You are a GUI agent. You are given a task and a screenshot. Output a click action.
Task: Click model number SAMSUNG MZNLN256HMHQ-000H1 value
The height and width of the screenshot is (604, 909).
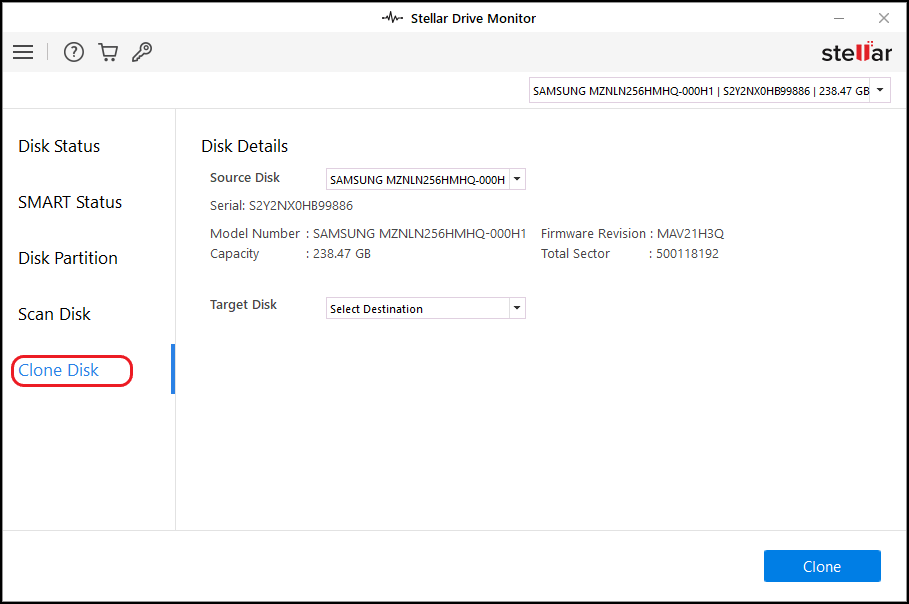coord(420,234)
